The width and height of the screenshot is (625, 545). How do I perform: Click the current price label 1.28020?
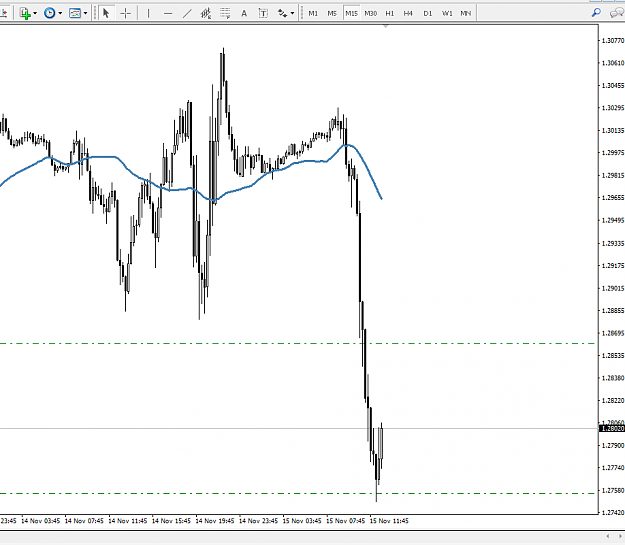pos(612,429)
